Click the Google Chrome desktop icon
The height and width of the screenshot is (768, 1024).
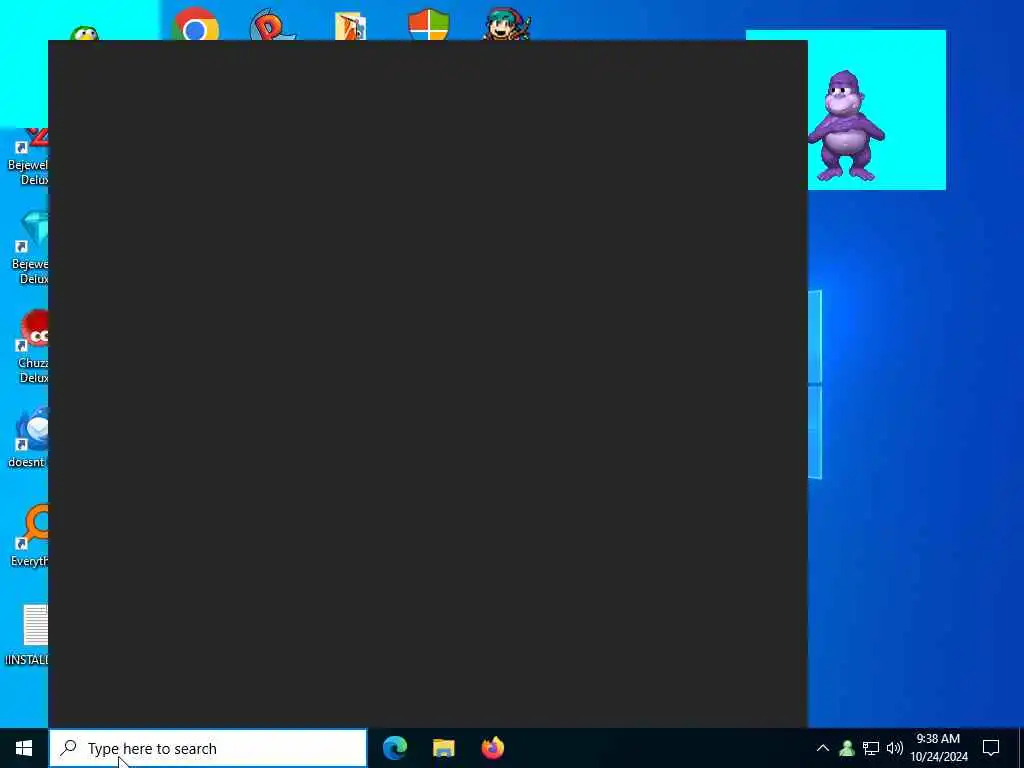(x=196, y=24)
